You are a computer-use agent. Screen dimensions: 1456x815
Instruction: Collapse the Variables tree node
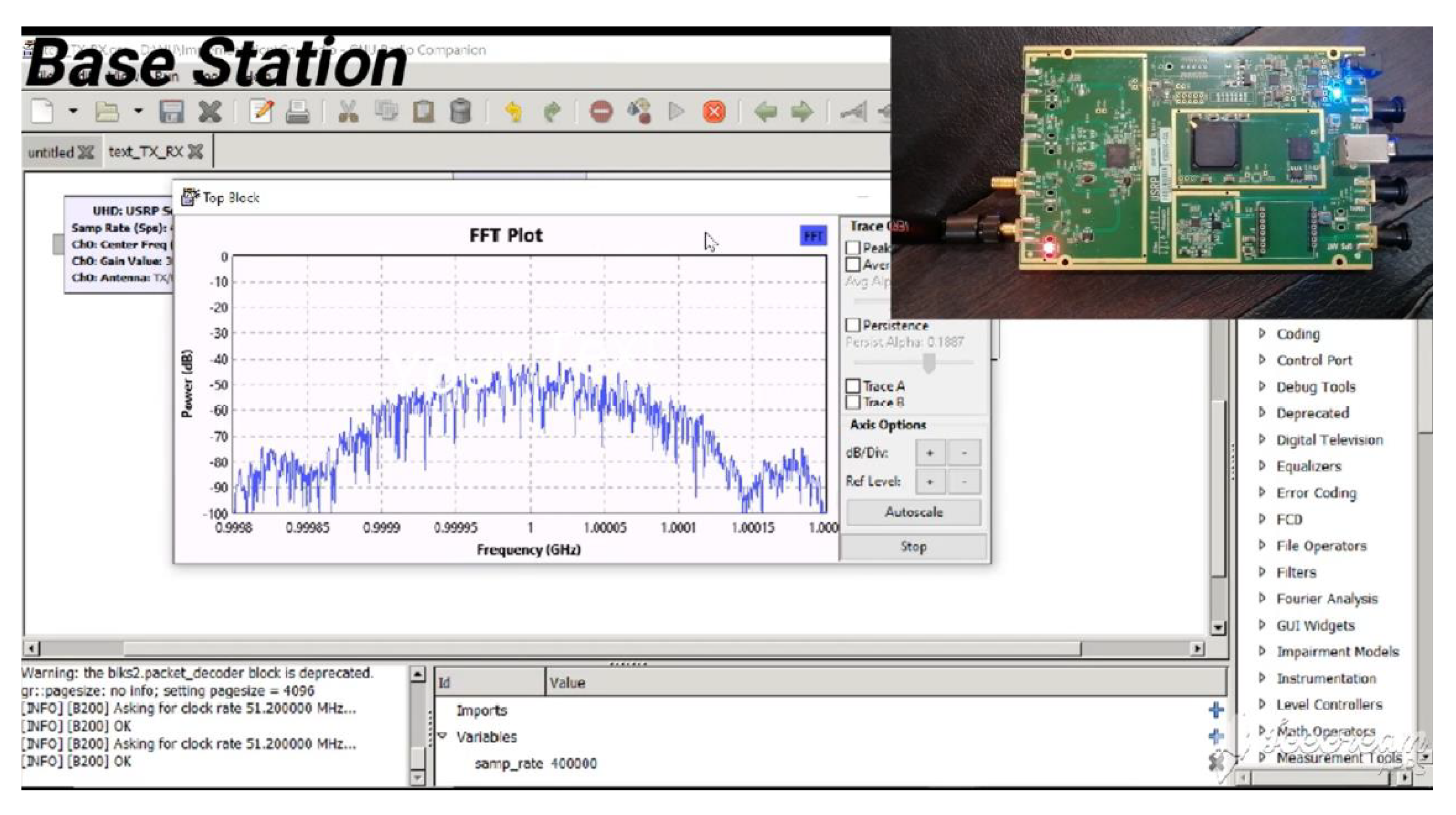click(x=443, y=736)
